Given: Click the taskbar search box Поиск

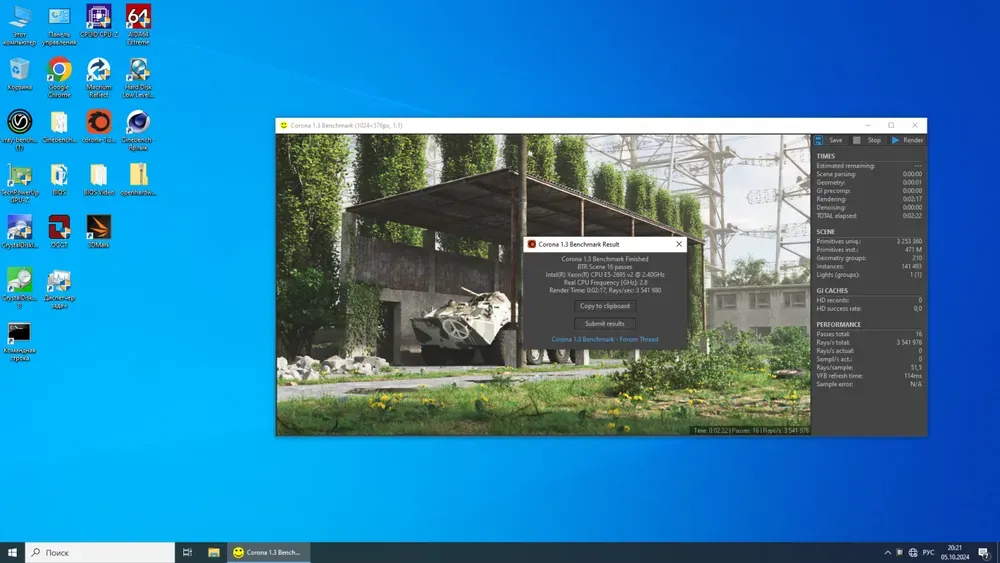Looking at the screenshot, I should 100,552.
